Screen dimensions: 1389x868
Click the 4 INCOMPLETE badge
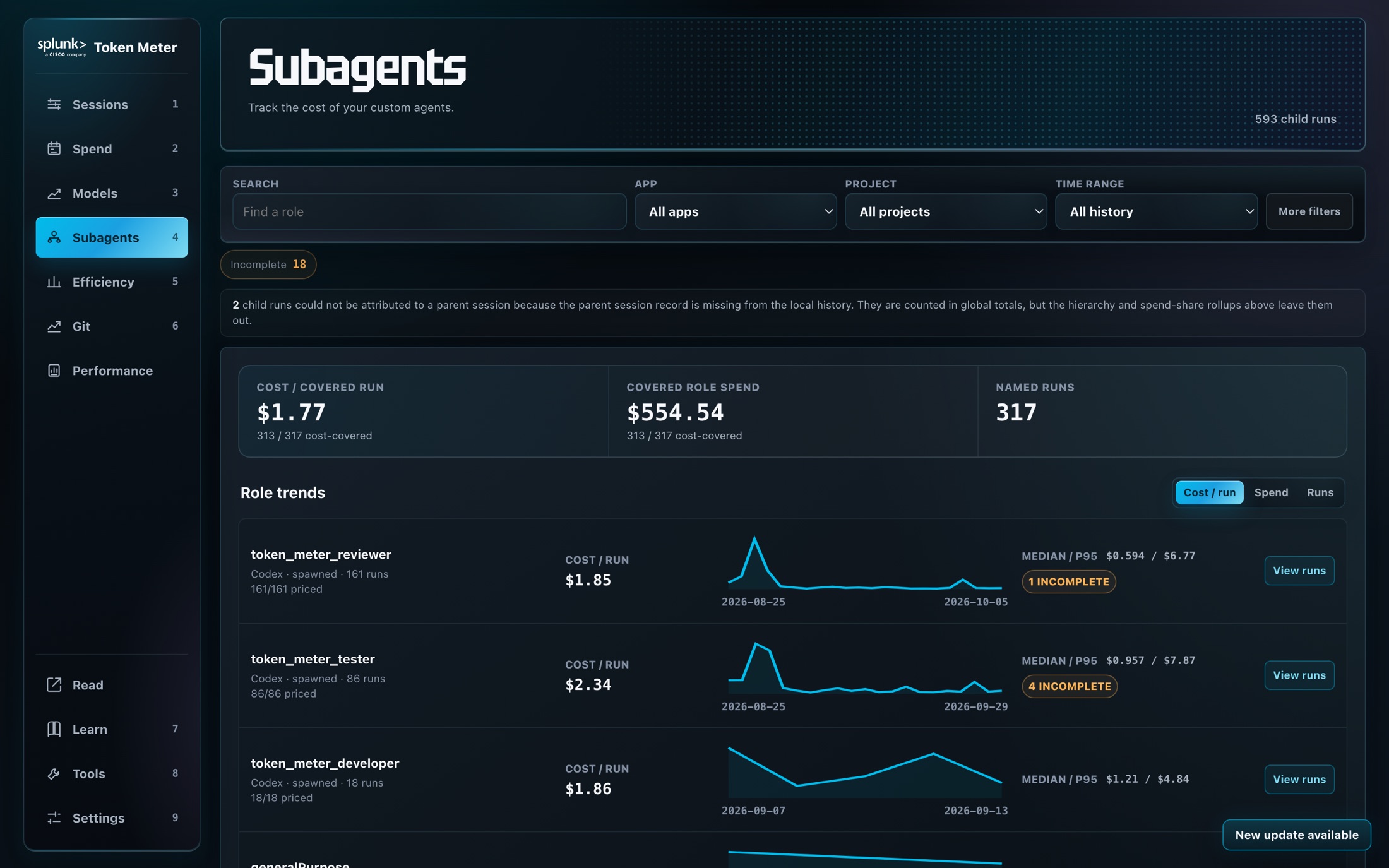pos(1070,686)
